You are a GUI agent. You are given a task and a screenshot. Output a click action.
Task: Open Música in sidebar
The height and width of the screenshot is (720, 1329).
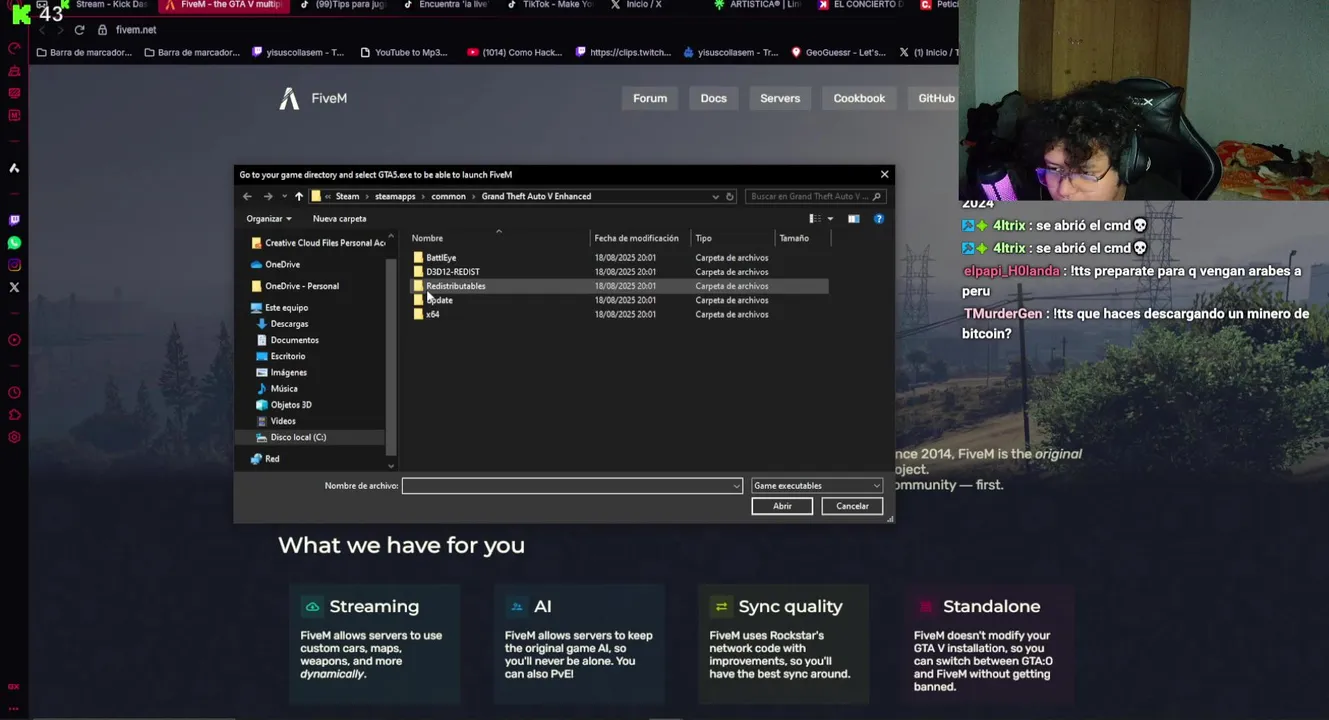pyautogui.click(x=277, y=388)
